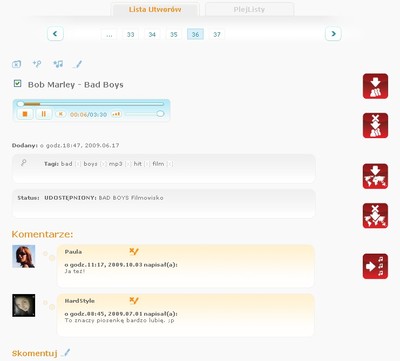
Task: Click the Komentarze heading
Action: coord(42,234)
